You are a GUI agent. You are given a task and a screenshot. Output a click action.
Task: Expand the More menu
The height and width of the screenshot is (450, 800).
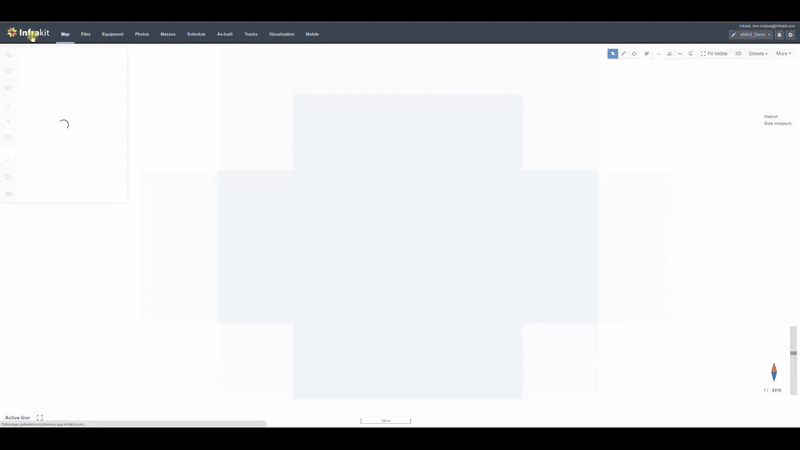[x=783, y=53]
